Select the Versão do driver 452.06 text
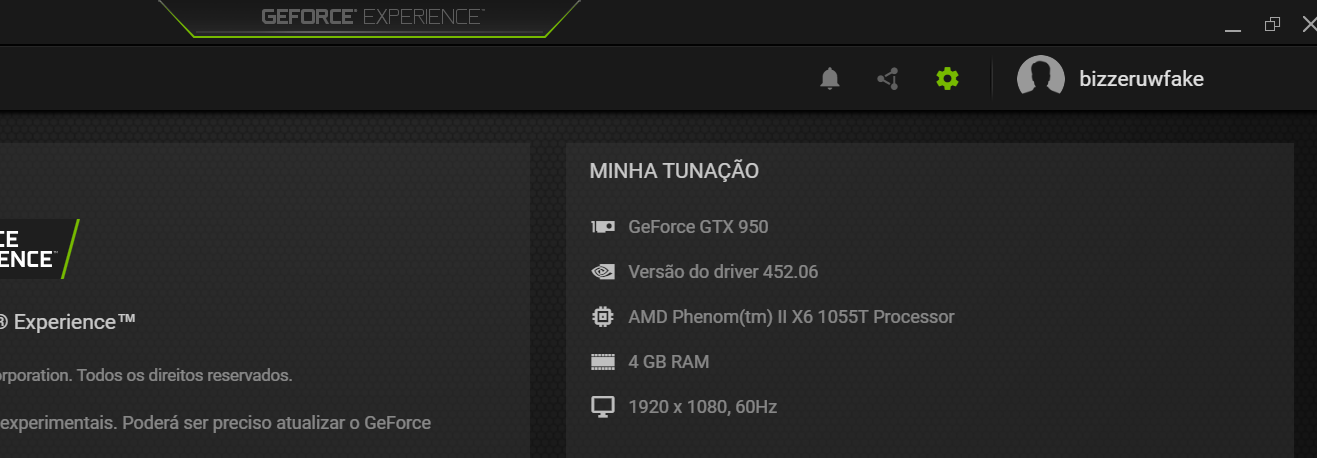Viewport: 1317px width, 458px height. pyautogui.click(x=723, y=272)
